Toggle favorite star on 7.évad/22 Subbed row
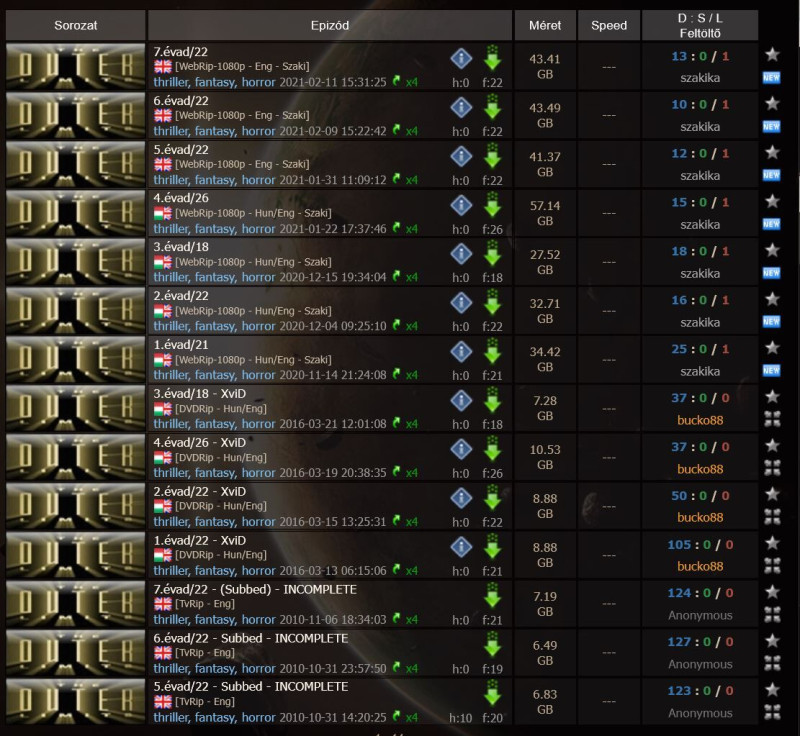This screenshot has height=736, width=800. (x=772, y=592)
